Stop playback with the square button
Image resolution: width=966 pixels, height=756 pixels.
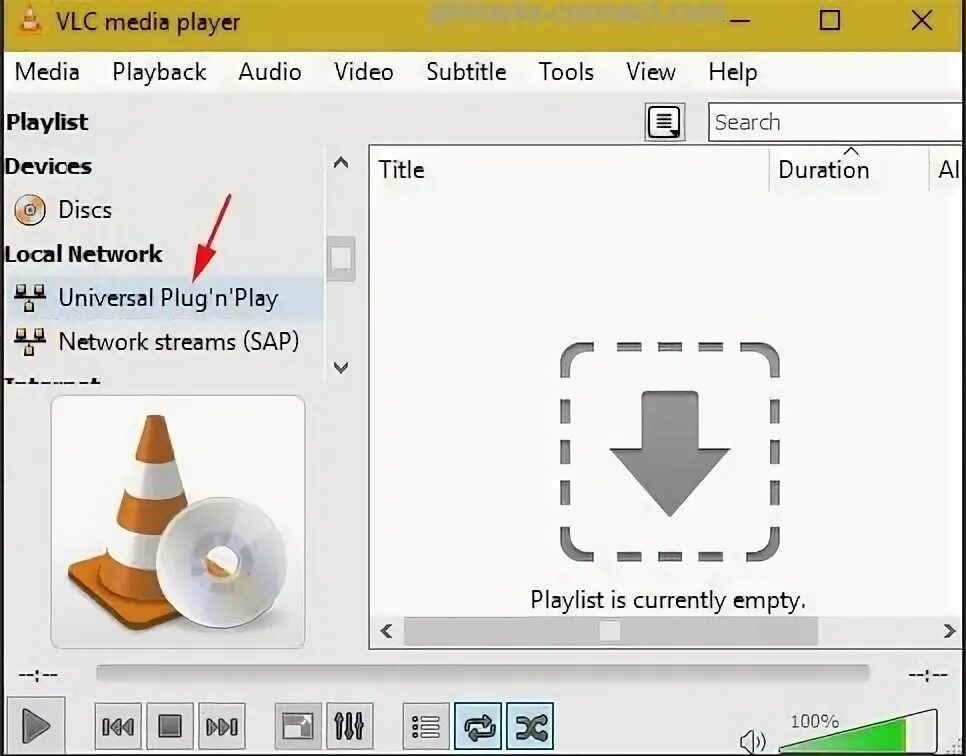170,726
